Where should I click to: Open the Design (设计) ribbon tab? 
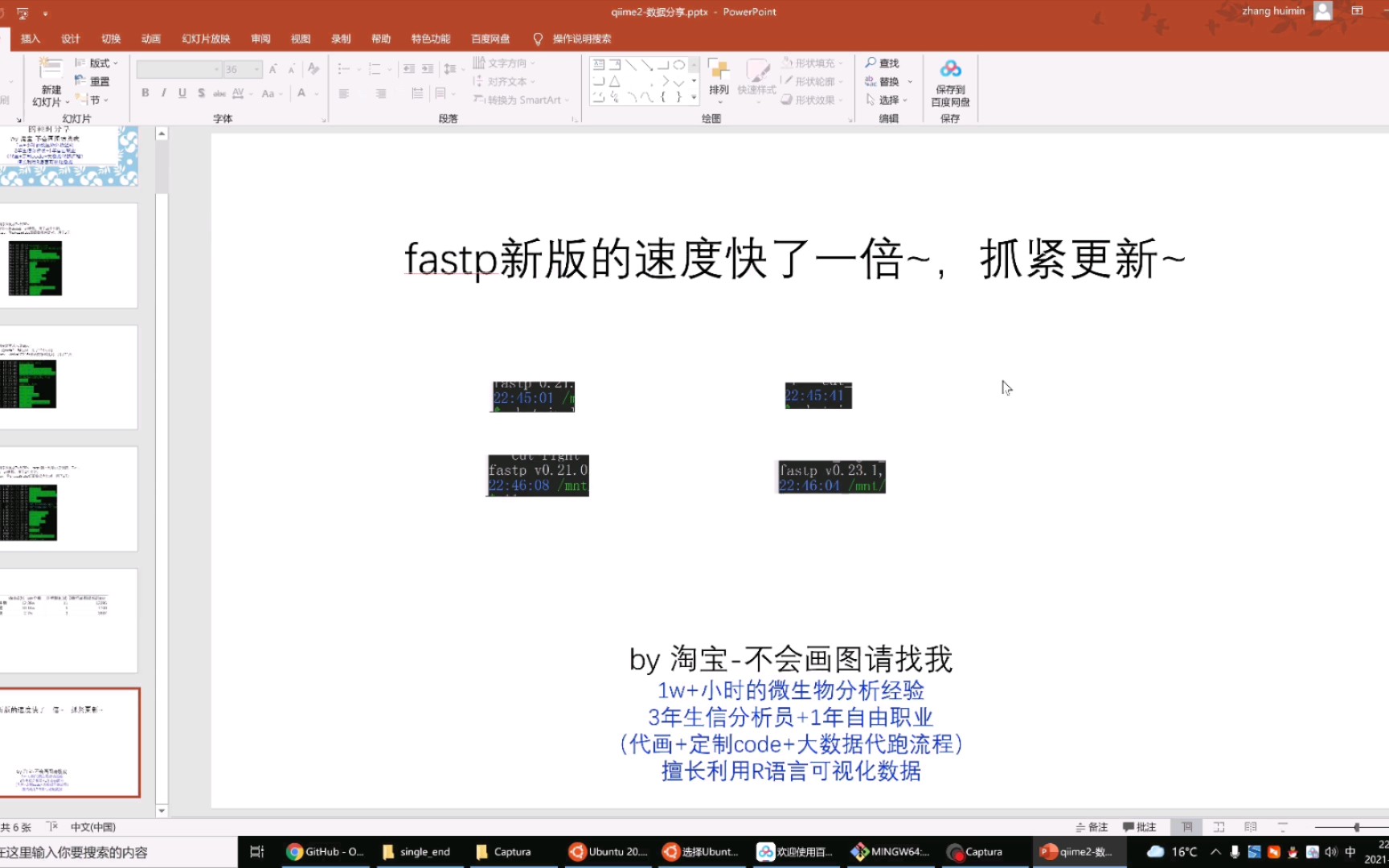coord(71,39)
